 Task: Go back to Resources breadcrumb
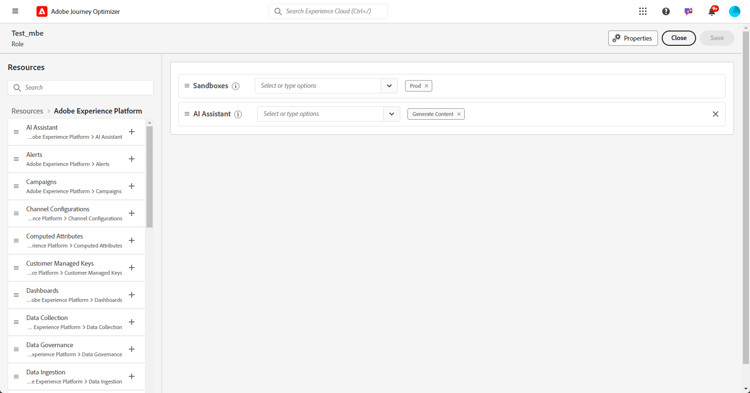pyautogui.click(x=27, y=111)
